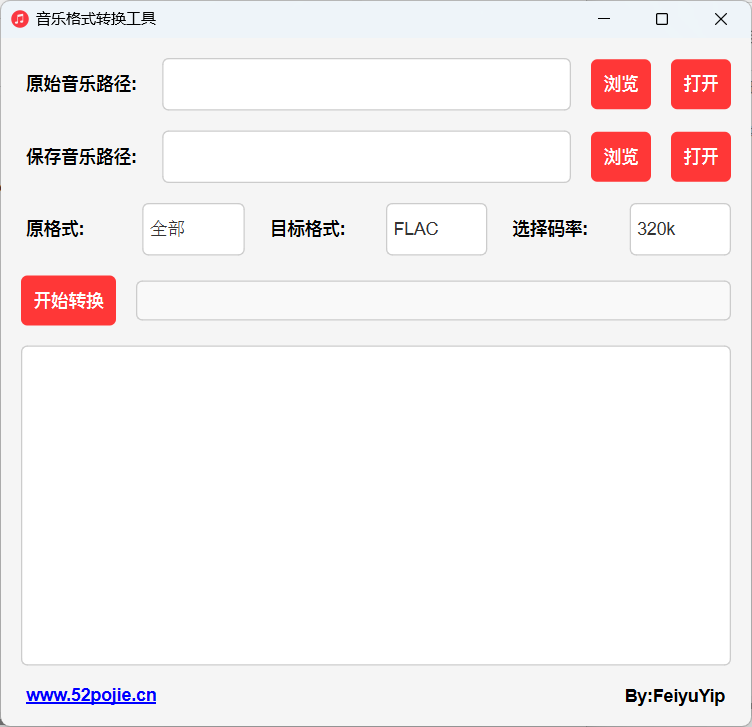This screenshot has height=727, width=752.
Task: Browse for the save music path
Action: click(621, 157)
